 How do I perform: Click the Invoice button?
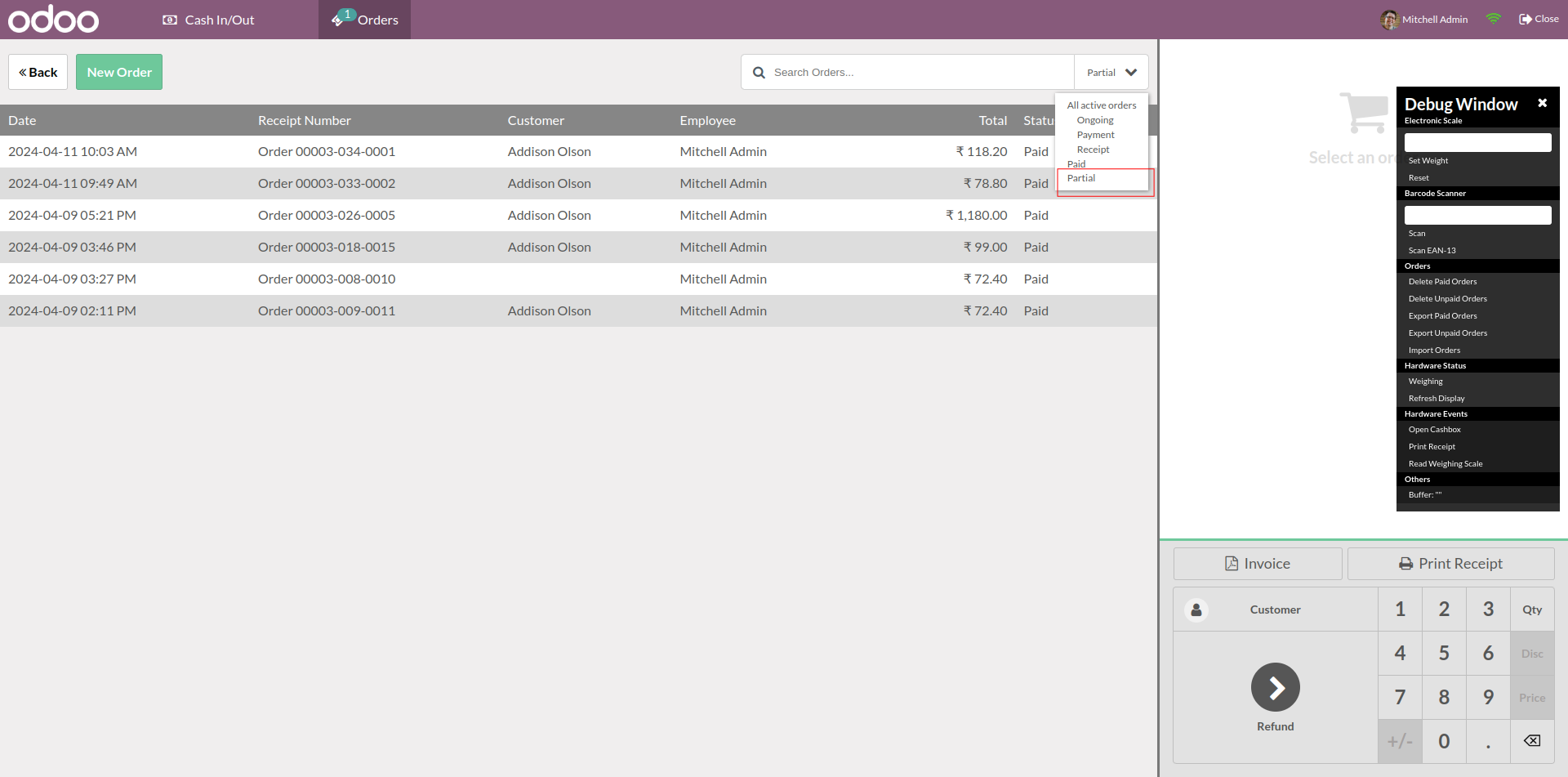coord(1258,564)
